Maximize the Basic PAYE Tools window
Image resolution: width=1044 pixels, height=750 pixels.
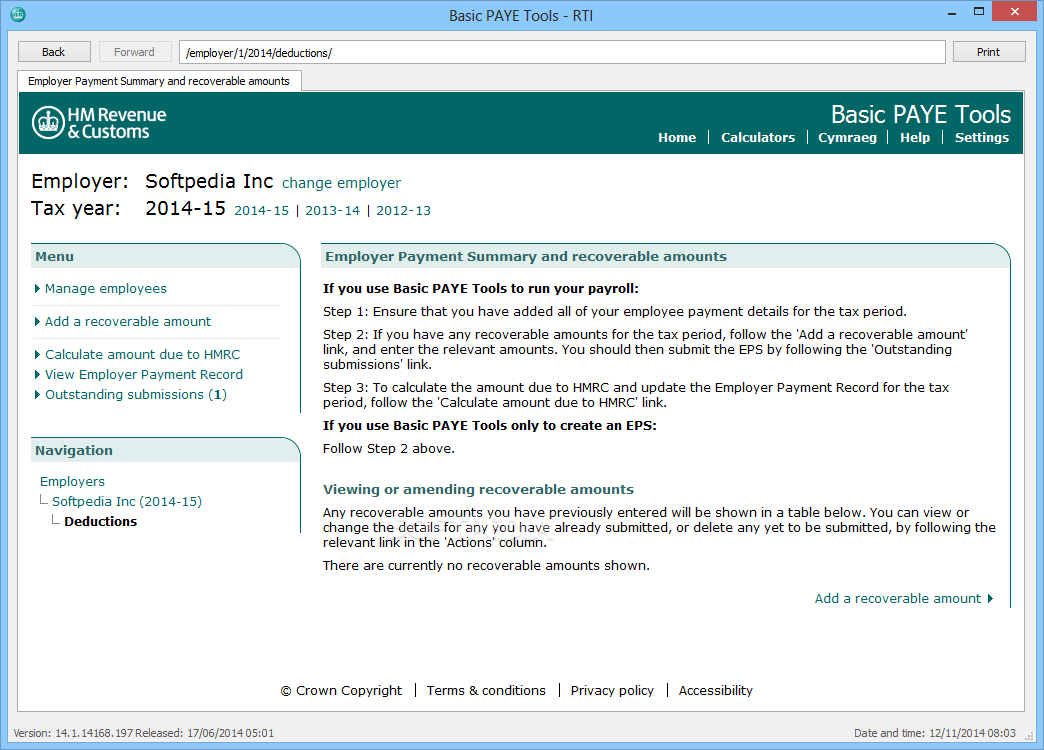tap(979, 11)
